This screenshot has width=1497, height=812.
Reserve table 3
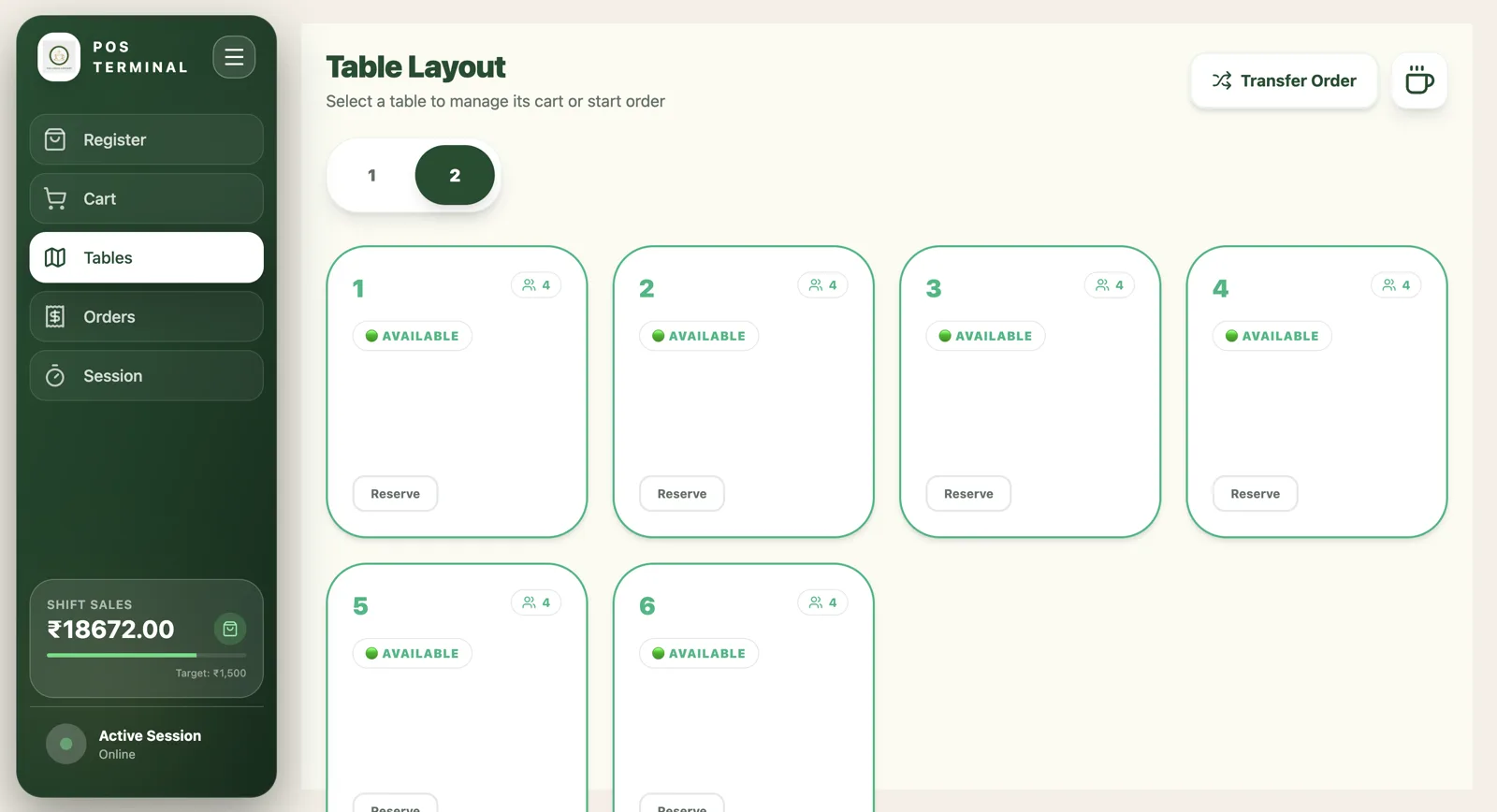[x=968, y=494]
